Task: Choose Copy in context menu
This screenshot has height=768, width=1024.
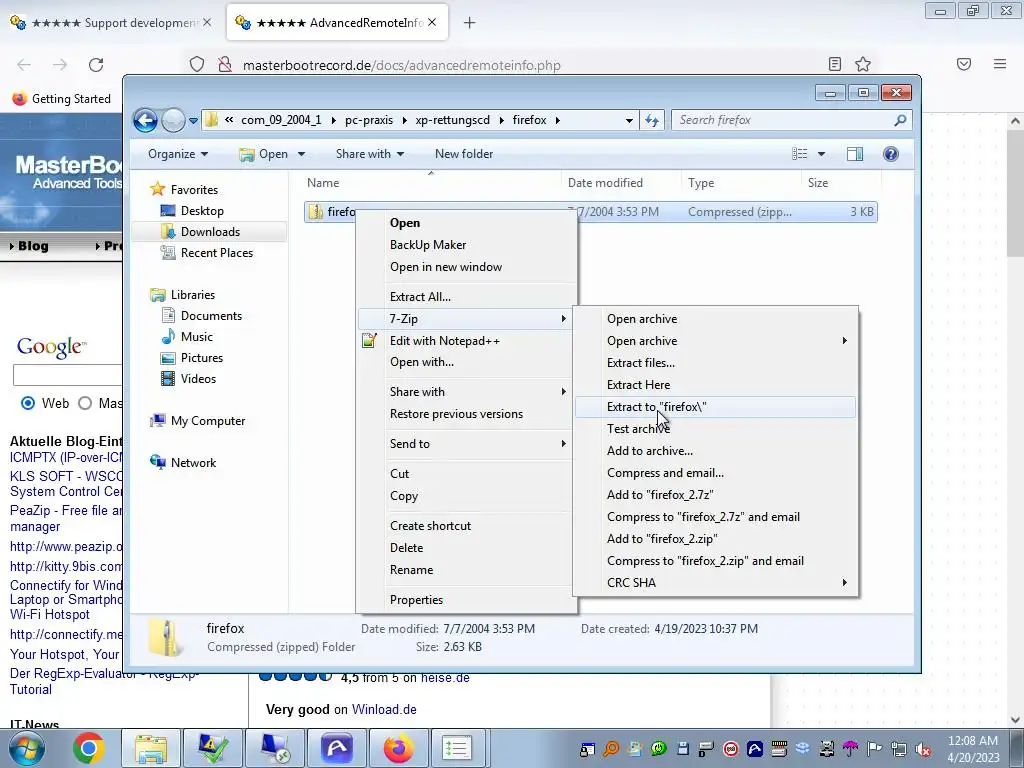Action: click(x=467, y=496)
